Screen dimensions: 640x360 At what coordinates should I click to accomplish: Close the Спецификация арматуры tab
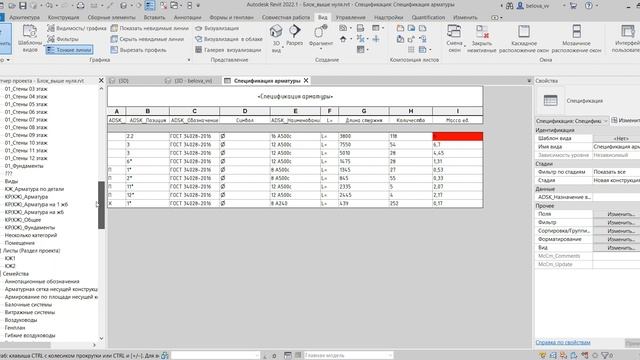click(306, 81)
